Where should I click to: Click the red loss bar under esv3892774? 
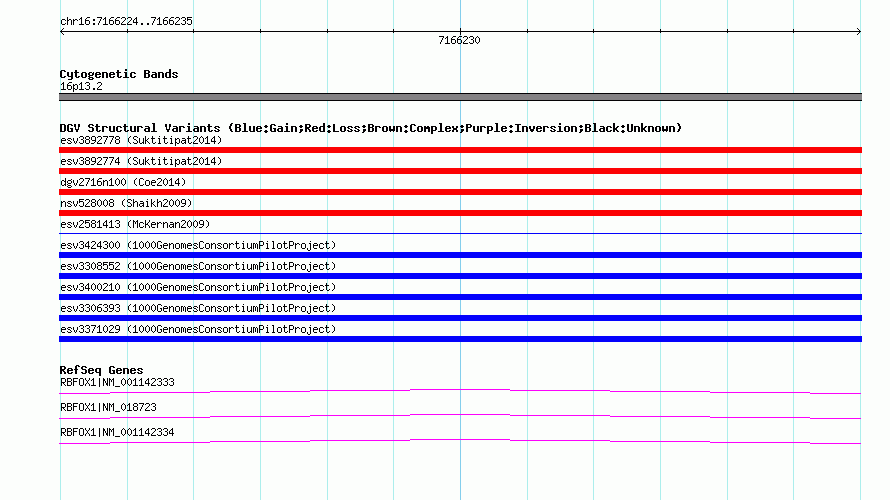[460, 171]
